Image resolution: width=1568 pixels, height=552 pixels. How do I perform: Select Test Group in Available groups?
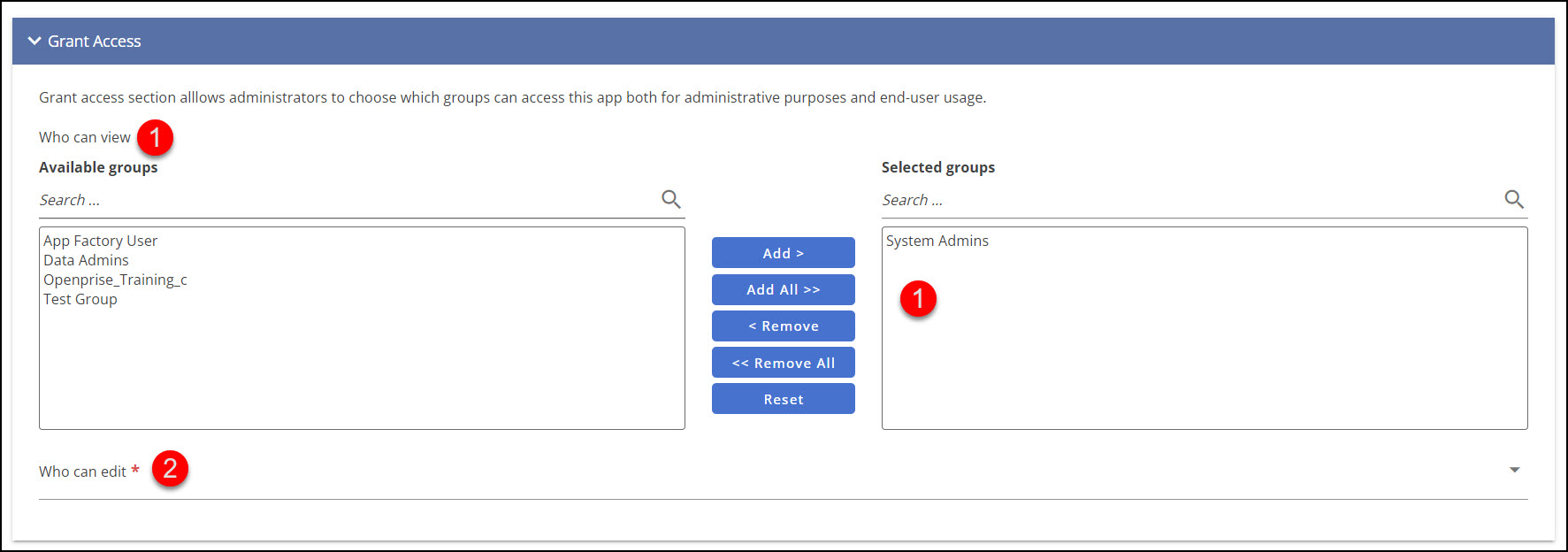pos(80,299)
